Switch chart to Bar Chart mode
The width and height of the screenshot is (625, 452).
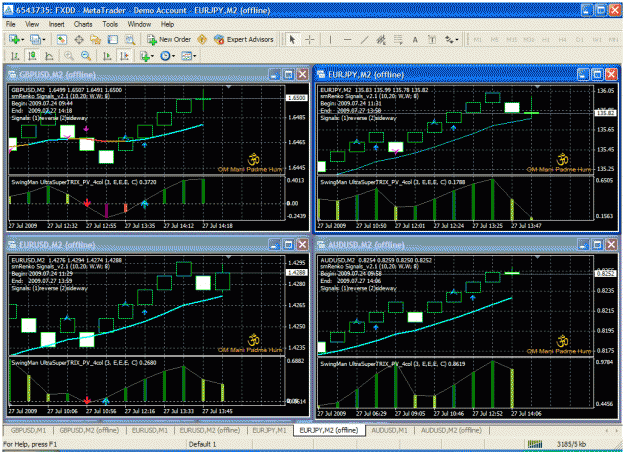[x=15, y=56]
